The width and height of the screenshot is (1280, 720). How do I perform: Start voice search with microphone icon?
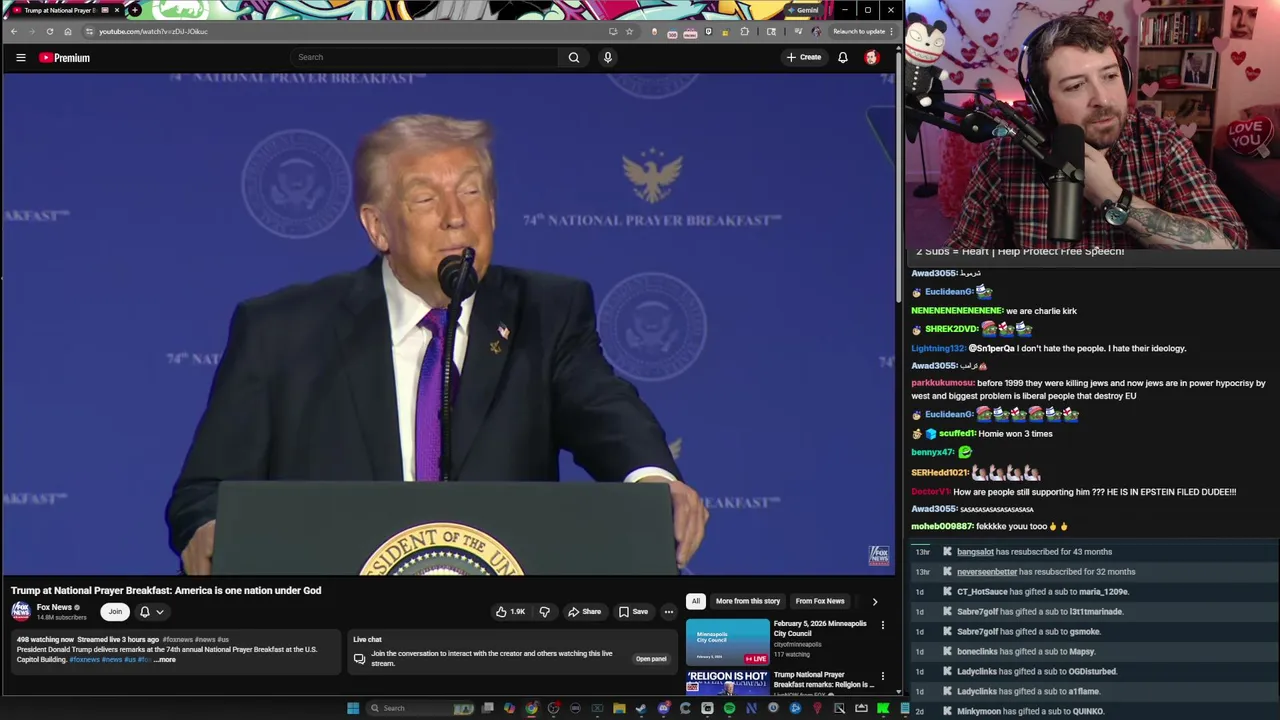607,57
